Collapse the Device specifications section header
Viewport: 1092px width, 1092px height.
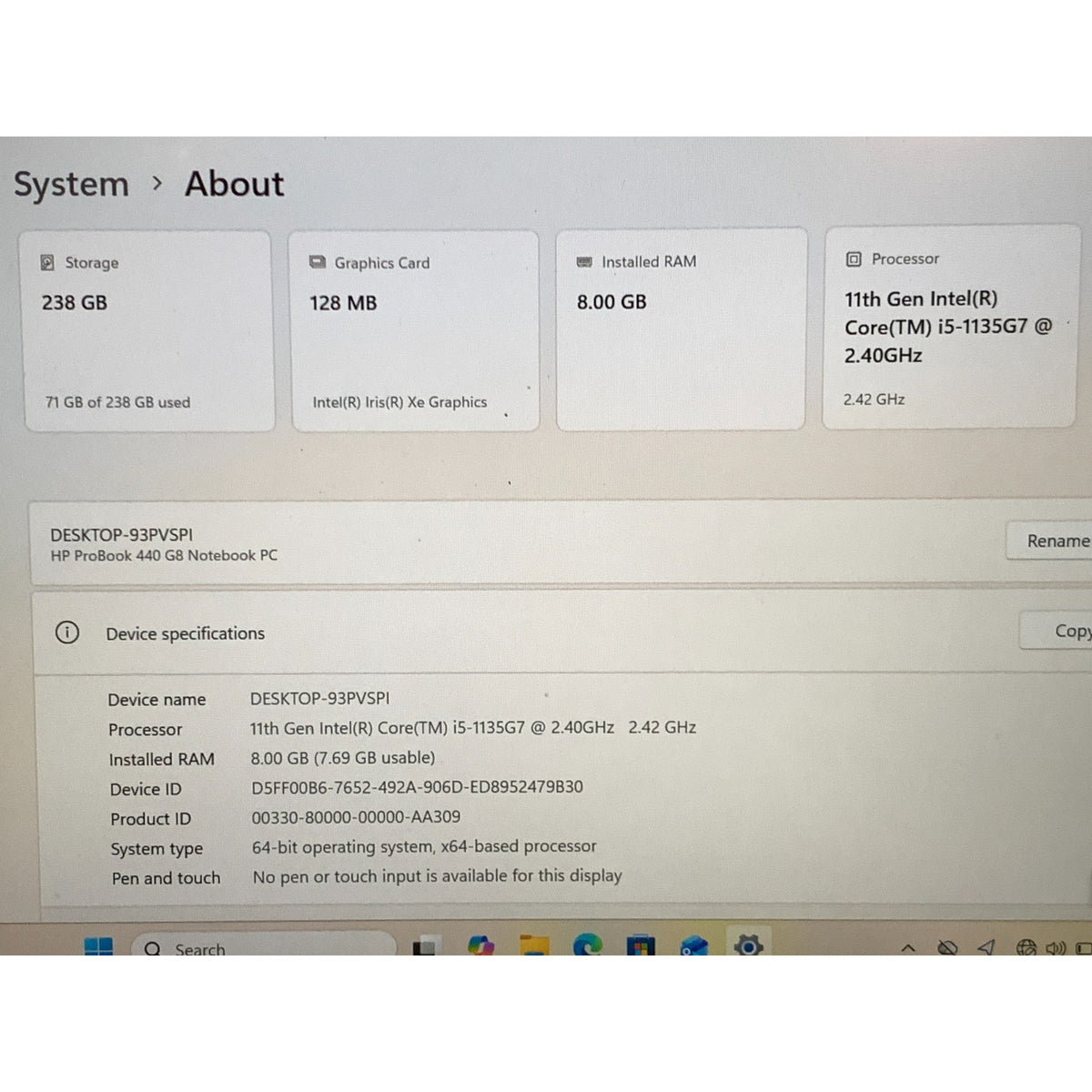[562, 632]
